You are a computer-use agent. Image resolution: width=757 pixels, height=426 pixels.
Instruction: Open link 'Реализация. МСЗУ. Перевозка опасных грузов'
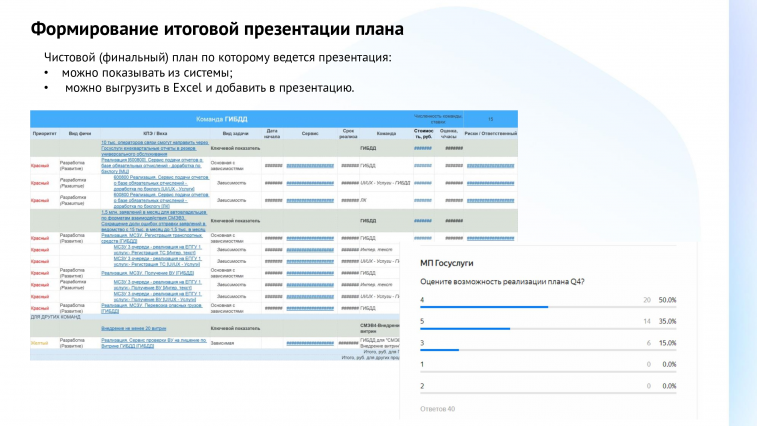click(152, 308)
